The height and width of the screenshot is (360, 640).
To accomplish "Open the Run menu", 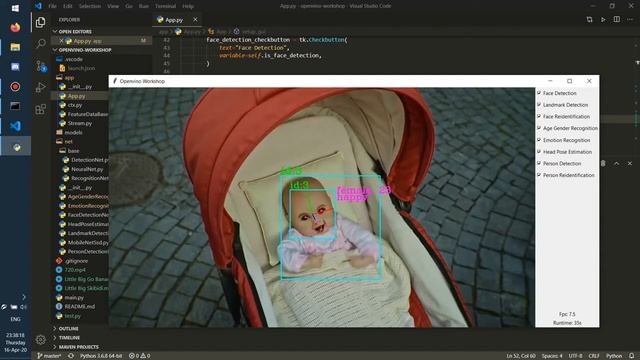I will coord(144,6).
